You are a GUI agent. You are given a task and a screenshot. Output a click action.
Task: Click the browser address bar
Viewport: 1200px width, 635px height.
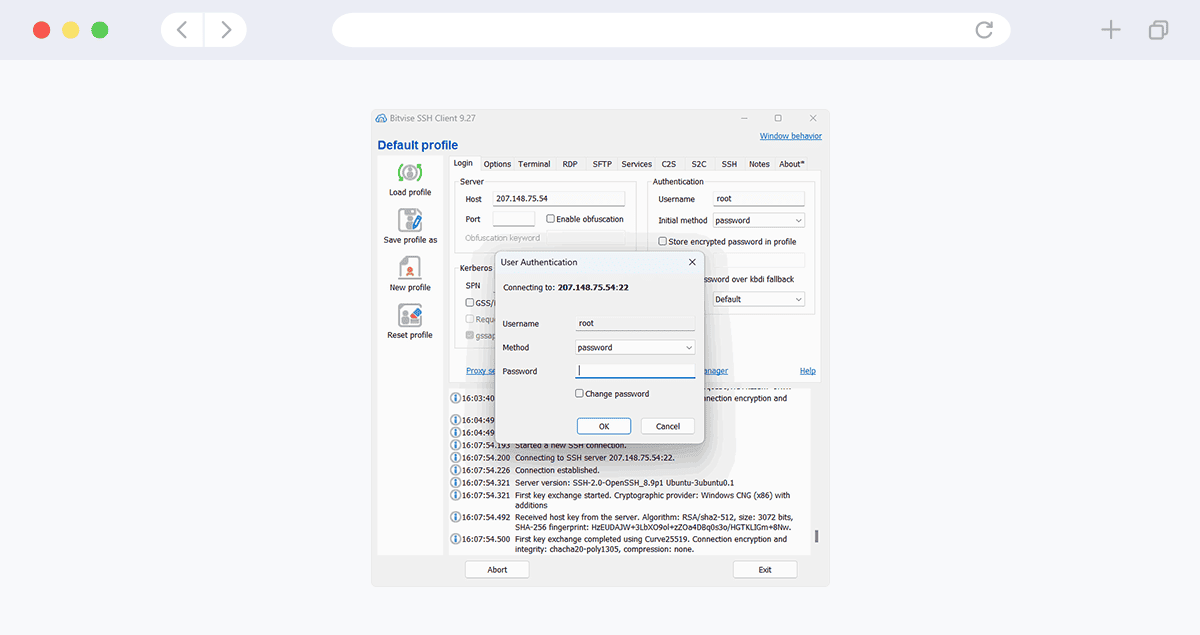pos(671,30)
